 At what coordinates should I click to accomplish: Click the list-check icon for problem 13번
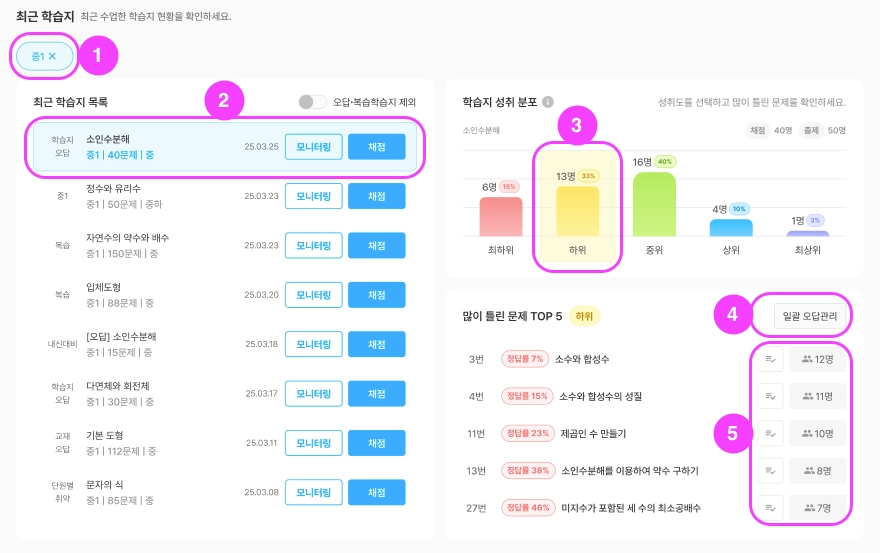[x=770, y=470]
